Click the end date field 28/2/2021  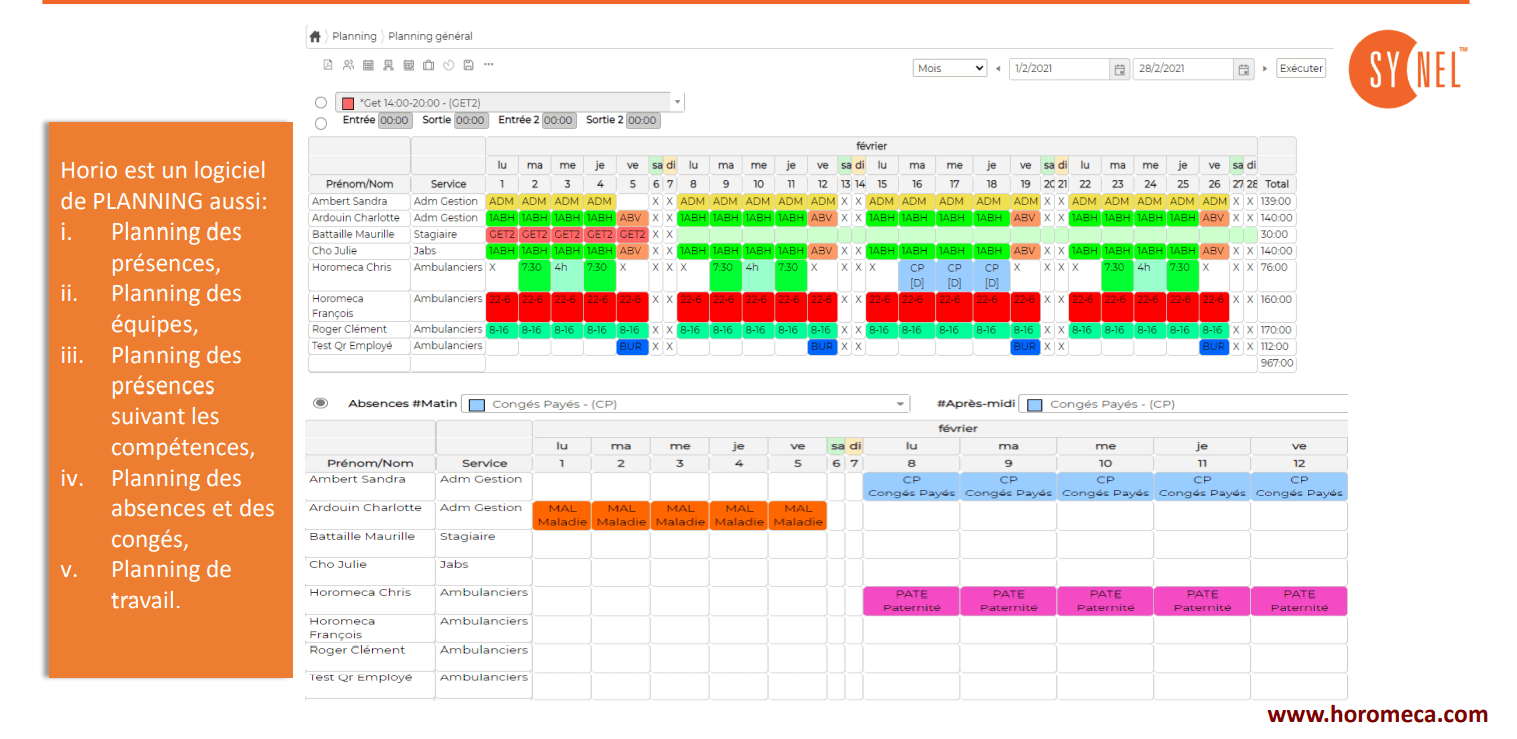coord(1184,69)
